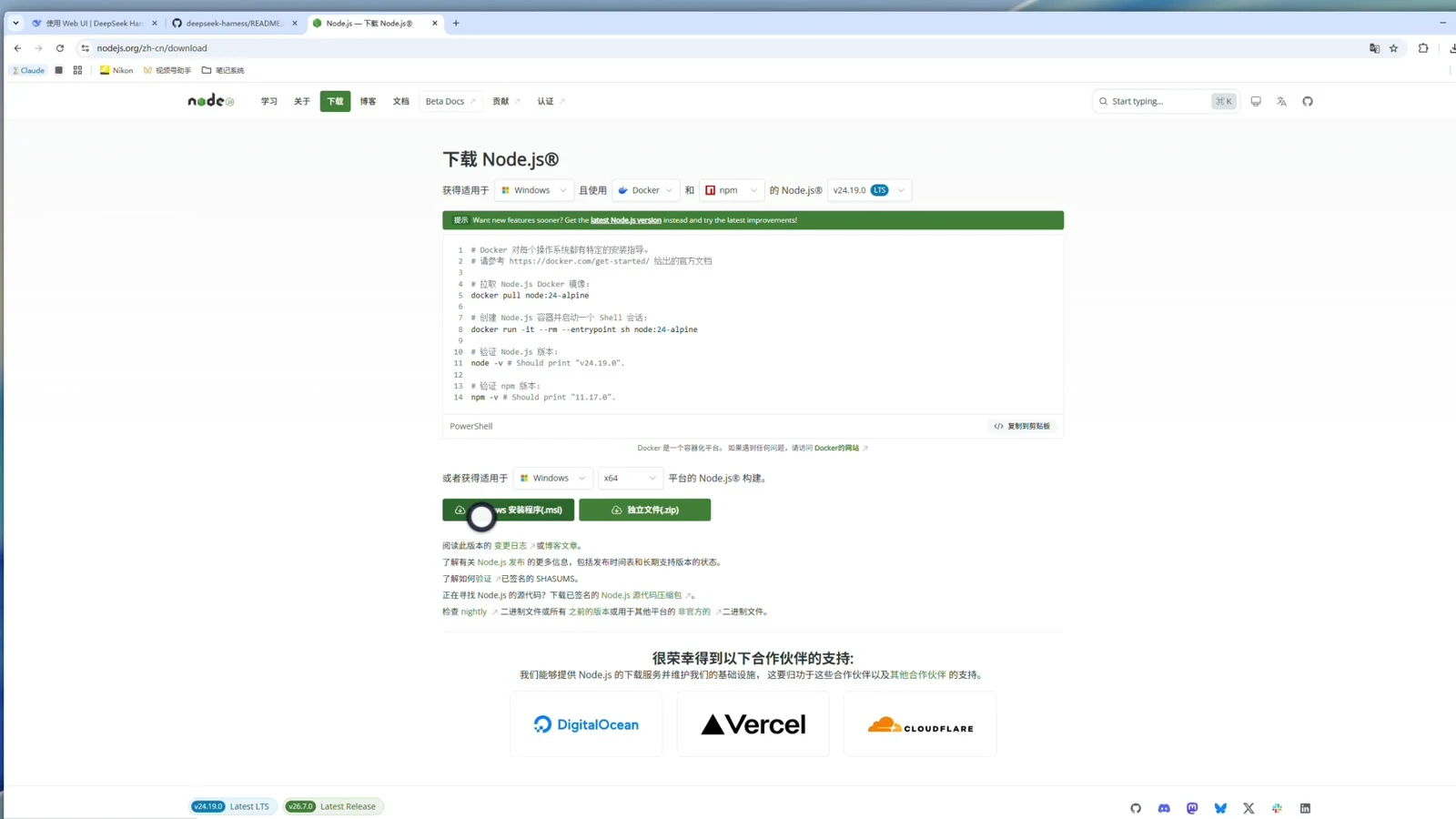
Task: Open the 其他合作伙伴 link
Action: [917, 674]
